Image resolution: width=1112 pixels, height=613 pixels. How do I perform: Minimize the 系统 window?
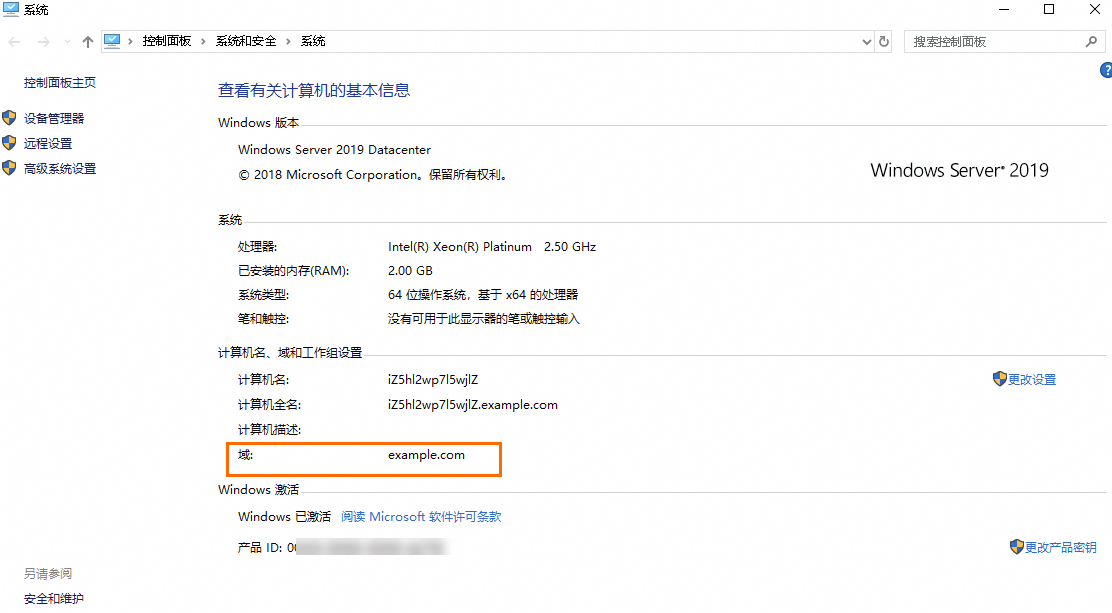click(x=1003, y=9)
